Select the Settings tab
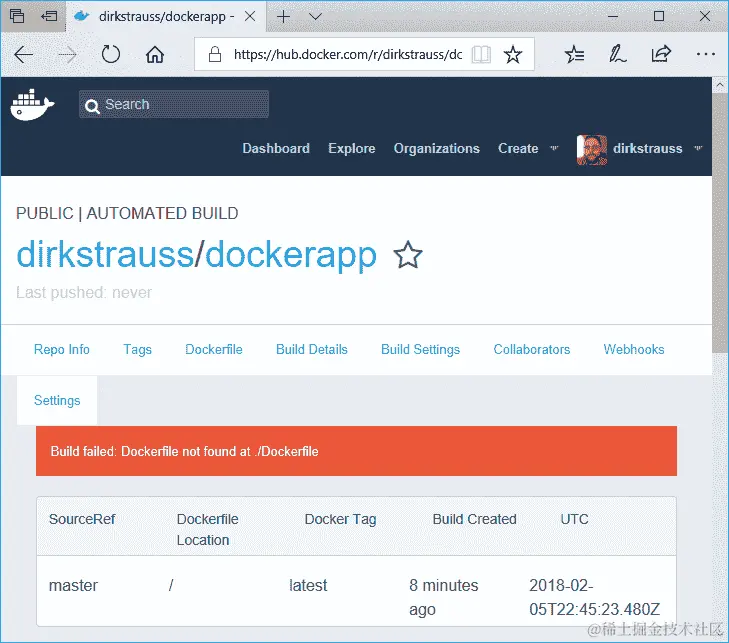This screenshot has width=729, height=643. coord(57,400)
